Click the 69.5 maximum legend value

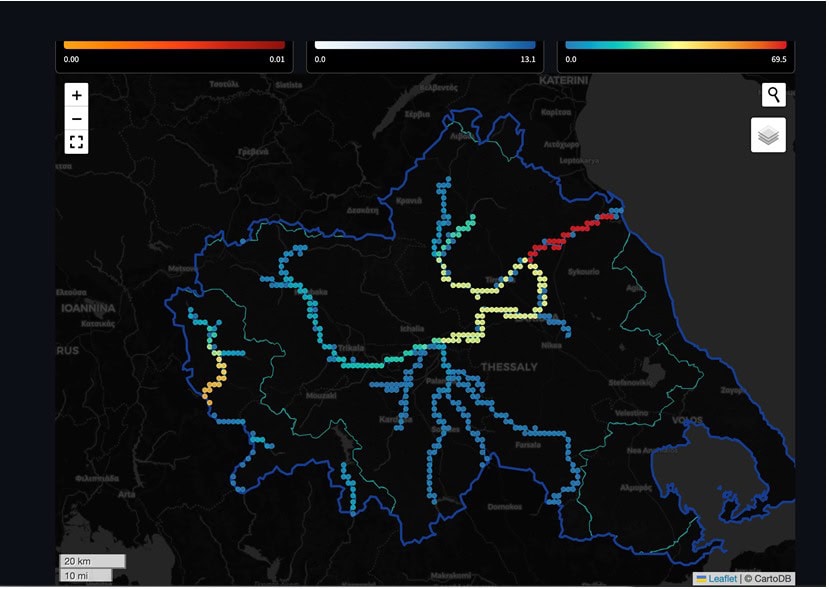click(775, 60)
